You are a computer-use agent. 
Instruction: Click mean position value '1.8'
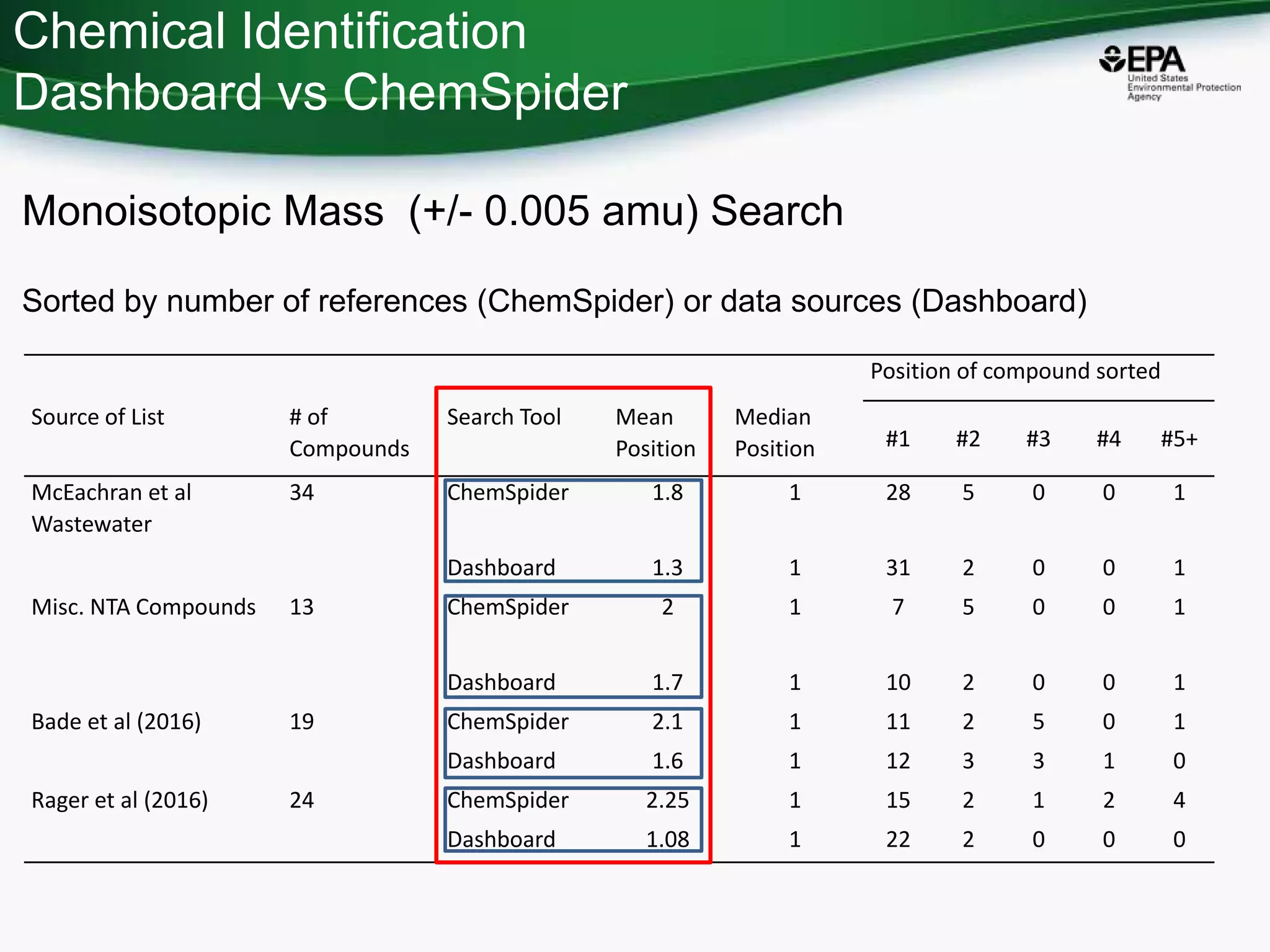pos(667,493)
